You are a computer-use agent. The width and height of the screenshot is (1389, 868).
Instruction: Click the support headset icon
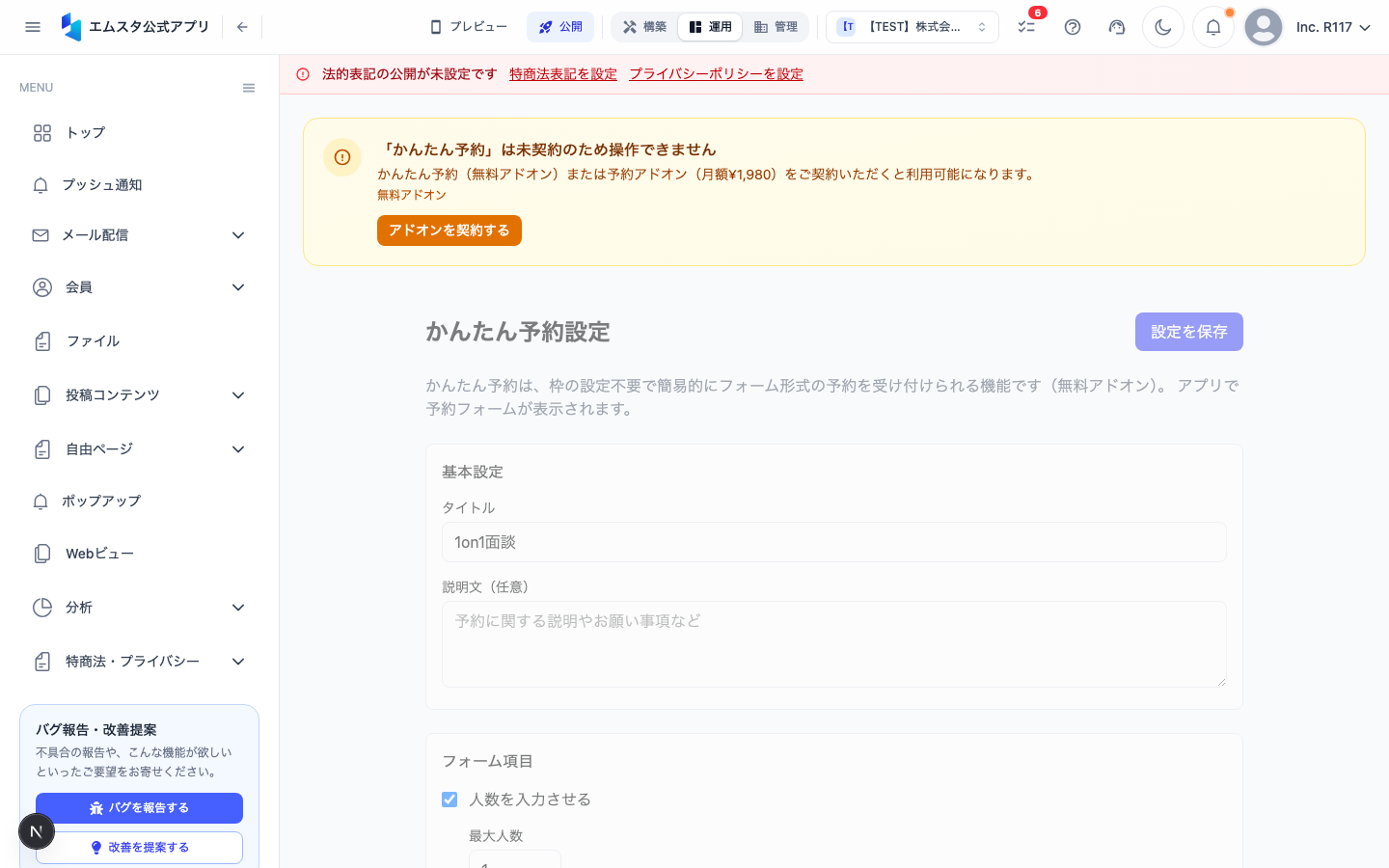[1117, 27]
